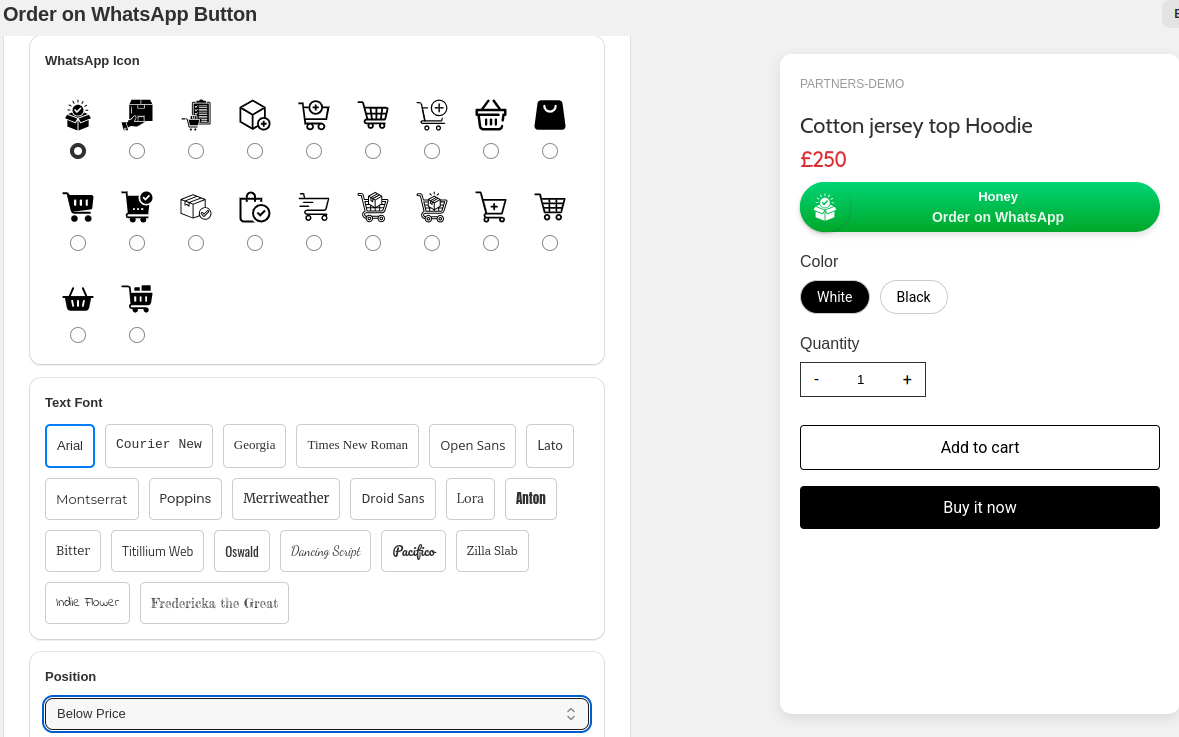Click the cube with plus badge icon
Screen dimensions: 1179x737
point(255,115)
